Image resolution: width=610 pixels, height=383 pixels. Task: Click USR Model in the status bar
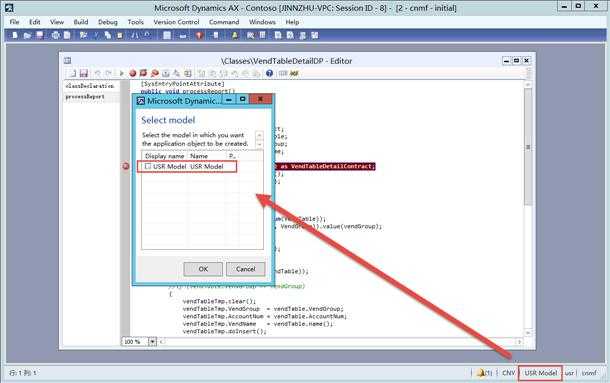pos(541,373)
